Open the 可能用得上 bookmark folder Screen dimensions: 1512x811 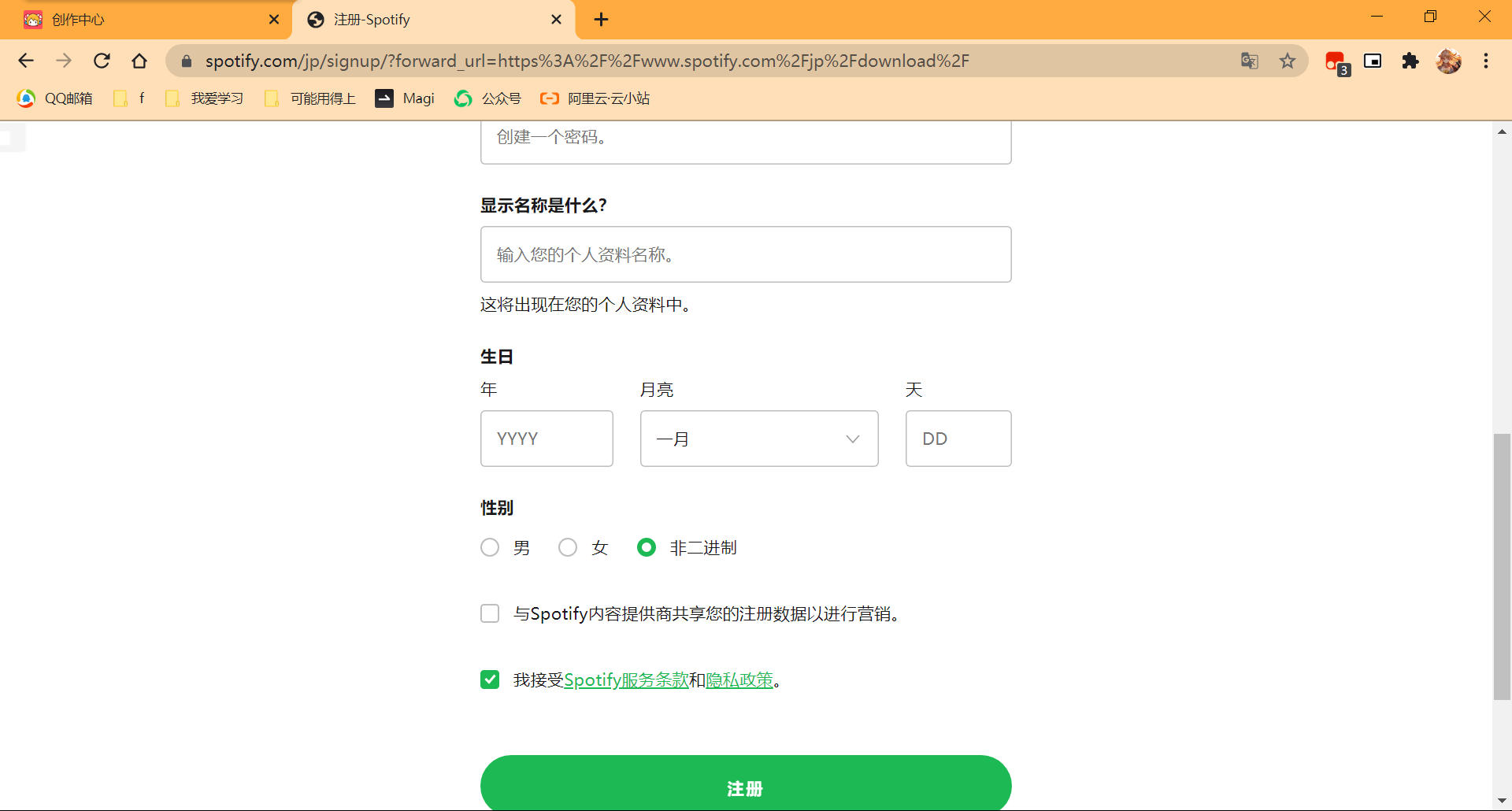click(311, 98)
